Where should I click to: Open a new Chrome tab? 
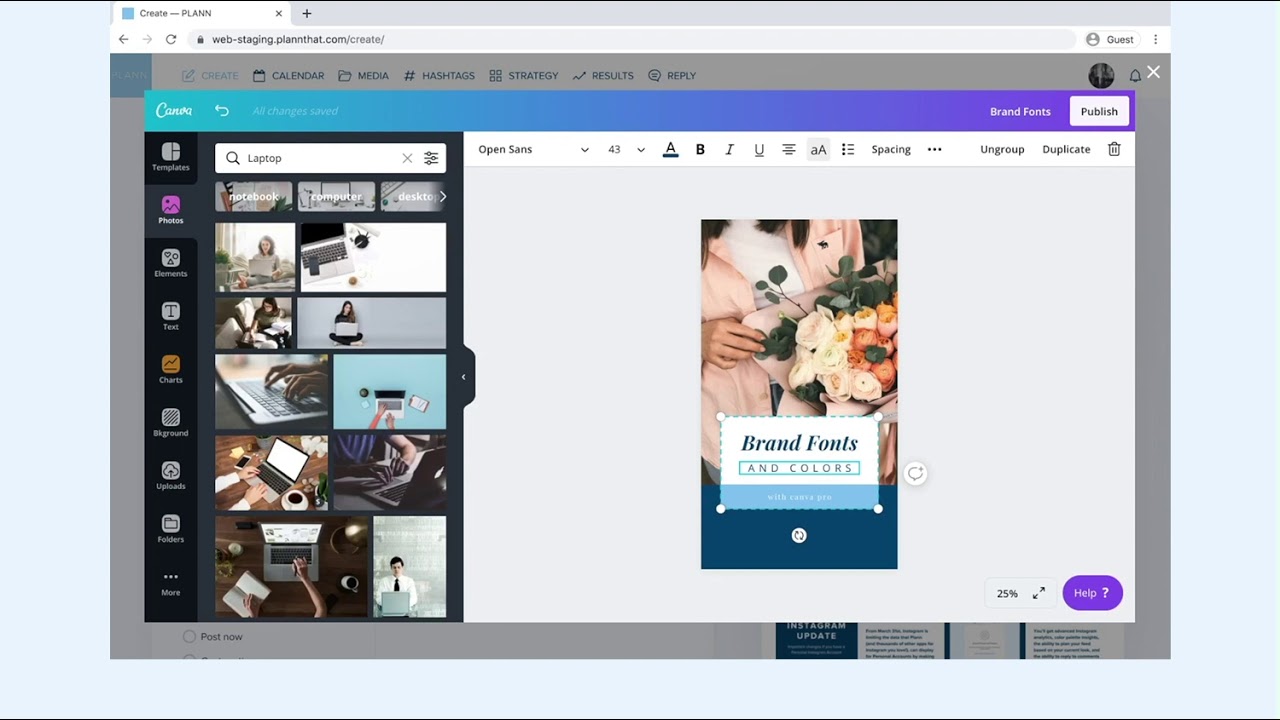307,13
